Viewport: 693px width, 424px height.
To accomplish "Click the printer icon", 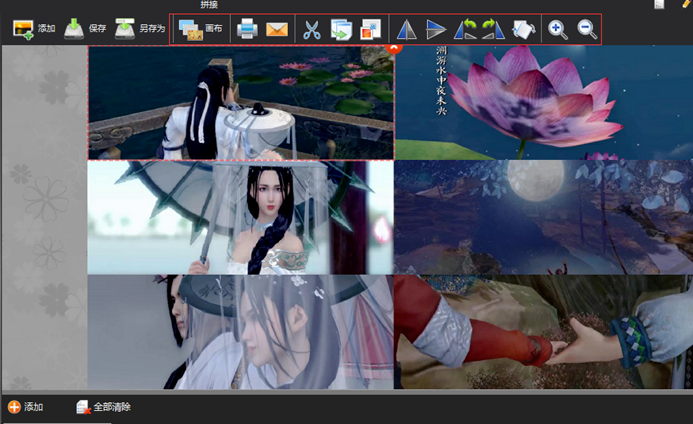I will [x=247, y=29].
